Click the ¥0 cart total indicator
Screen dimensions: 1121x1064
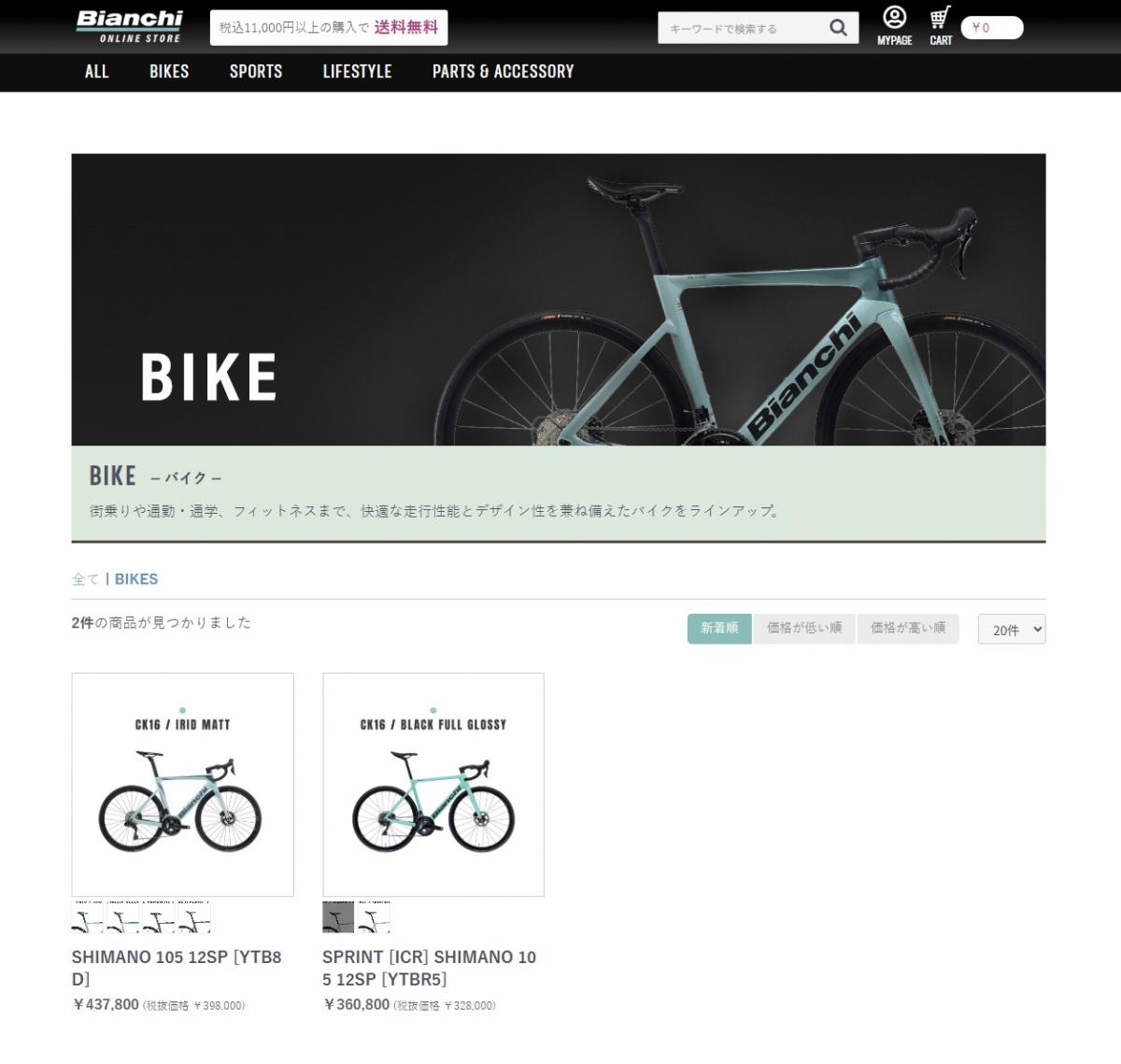[x=992, y=28]
